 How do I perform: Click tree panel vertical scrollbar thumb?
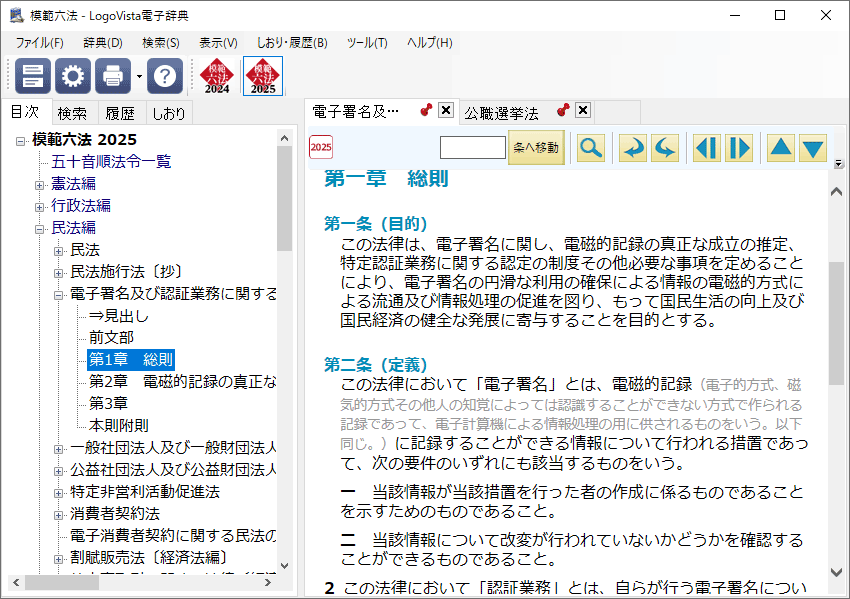pos(285,198)
